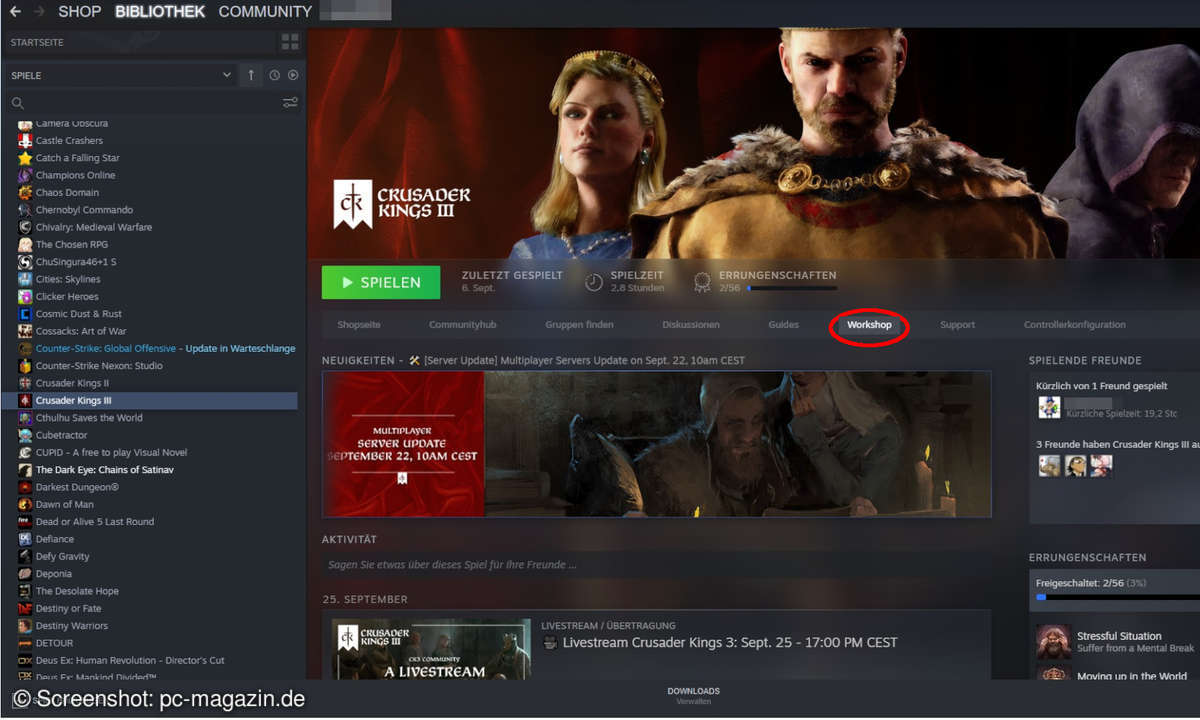
Task: Open the Server Update news headline
Action: pos(584,360)
